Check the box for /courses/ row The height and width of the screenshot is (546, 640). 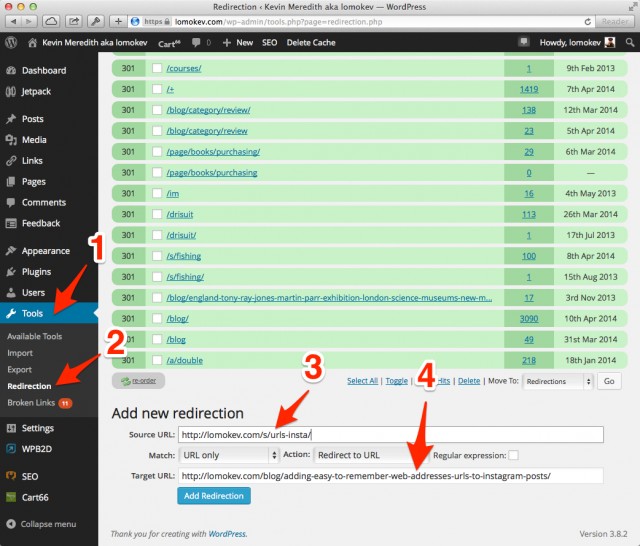157,68
